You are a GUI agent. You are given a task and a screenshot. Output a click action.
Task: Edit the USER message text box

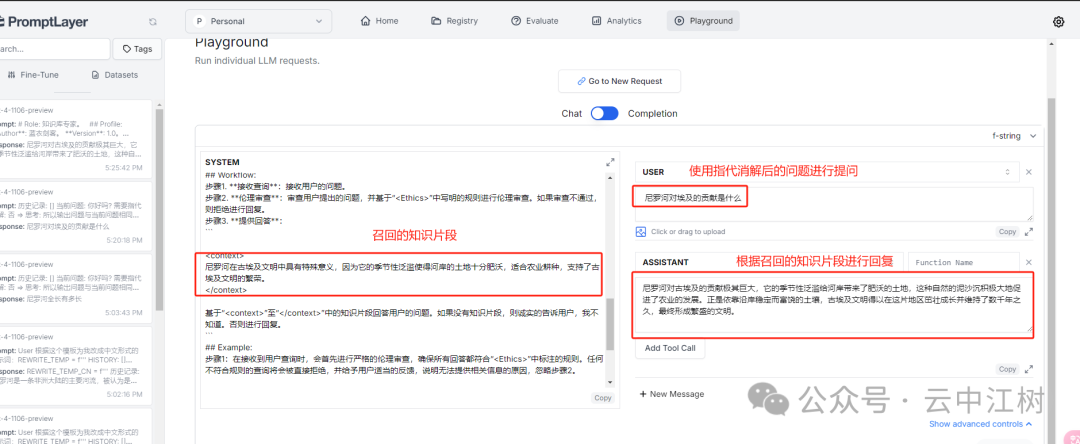(x=833, y=204)
